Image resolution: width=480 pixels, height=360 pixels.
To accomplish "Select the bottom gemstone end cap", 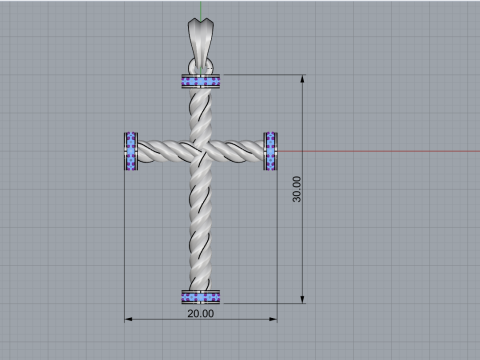I will [x=201, y=297].
